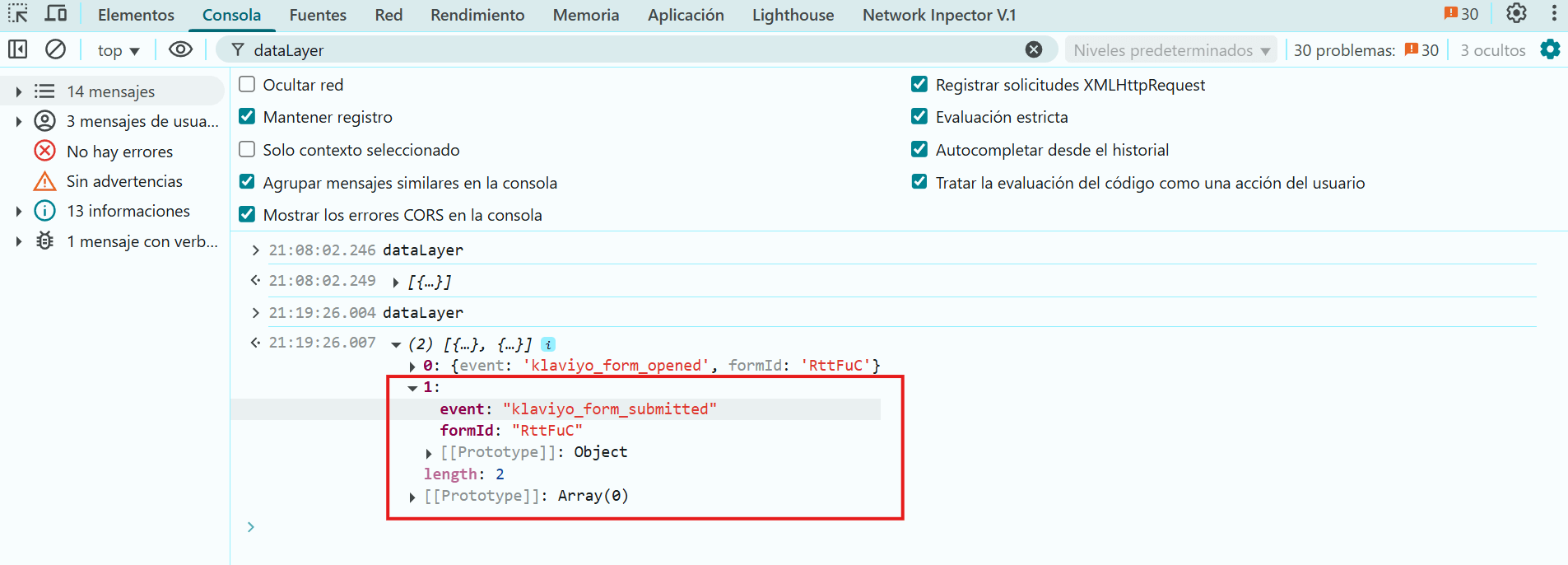Click the orange 30 issues badge at top
This screenshot has height=565, width=1568.
tap(1461, 14)
